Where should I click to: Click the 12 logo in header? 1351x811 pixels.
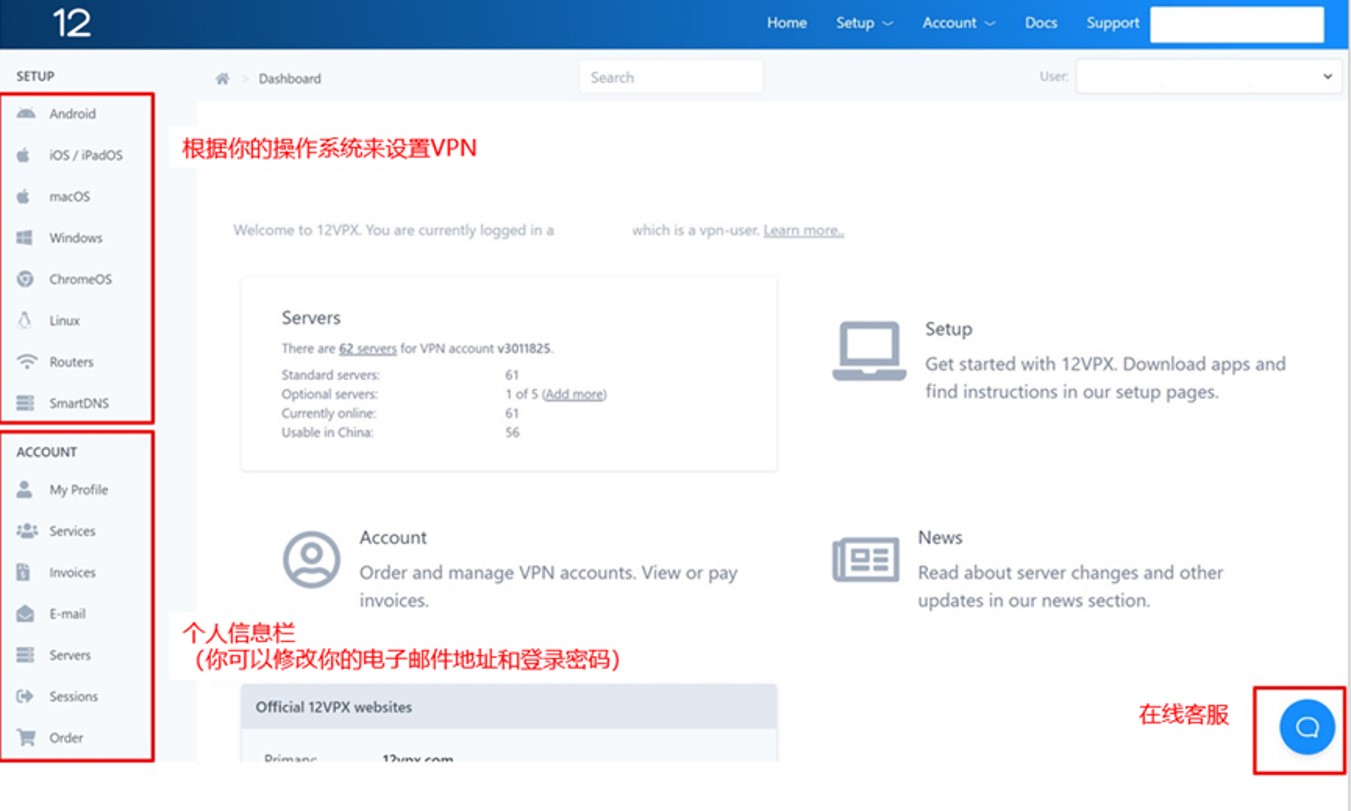coord(71,23)
